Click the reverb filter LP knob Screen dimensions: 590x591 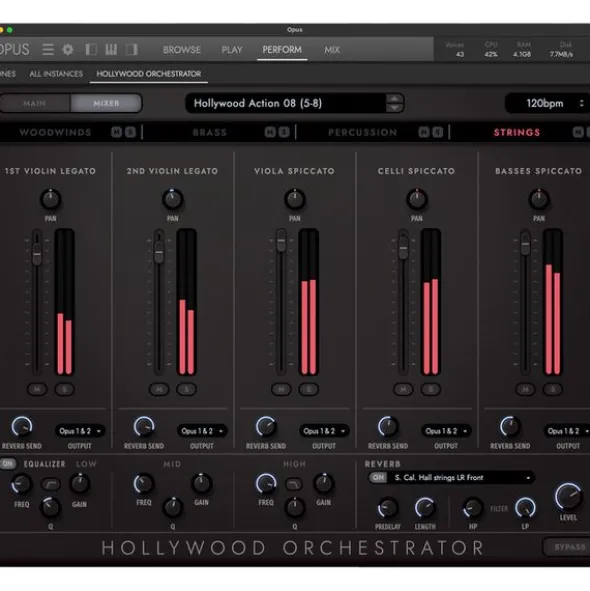[x=525, y=508]
